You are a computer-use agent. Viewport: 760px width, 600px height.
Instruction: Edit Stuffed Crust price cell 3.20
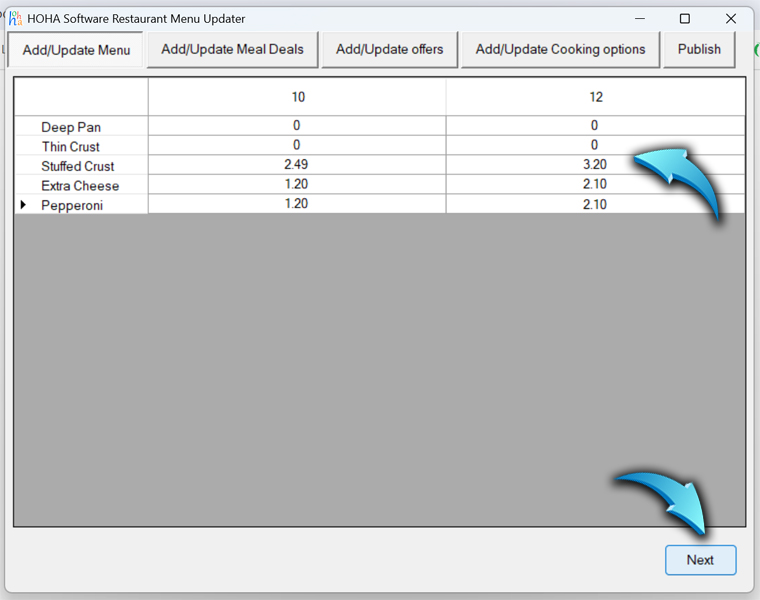tap(595, 165)
